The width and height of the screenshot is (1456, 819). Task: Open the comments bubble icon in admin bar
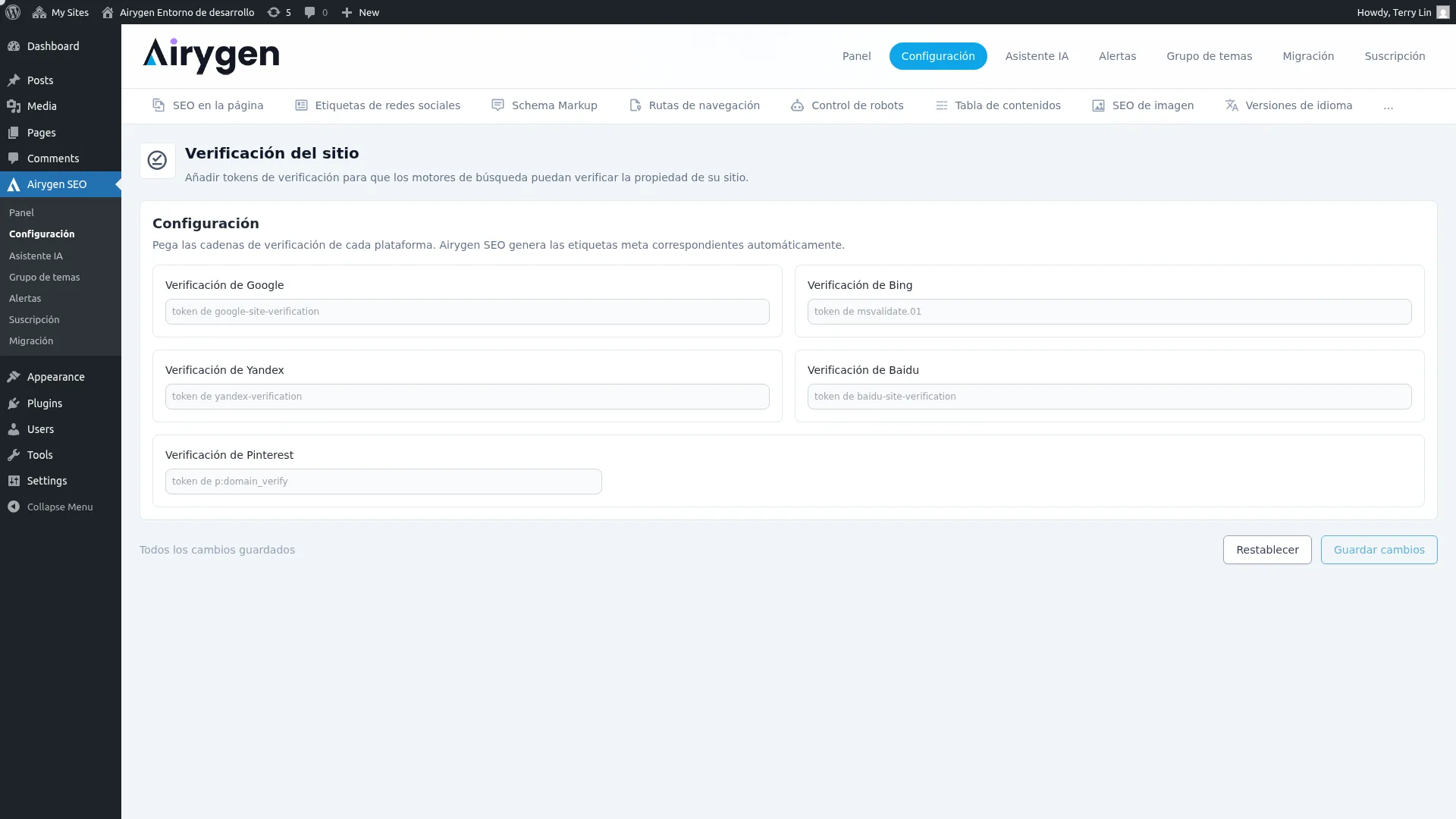pos(309,12)
